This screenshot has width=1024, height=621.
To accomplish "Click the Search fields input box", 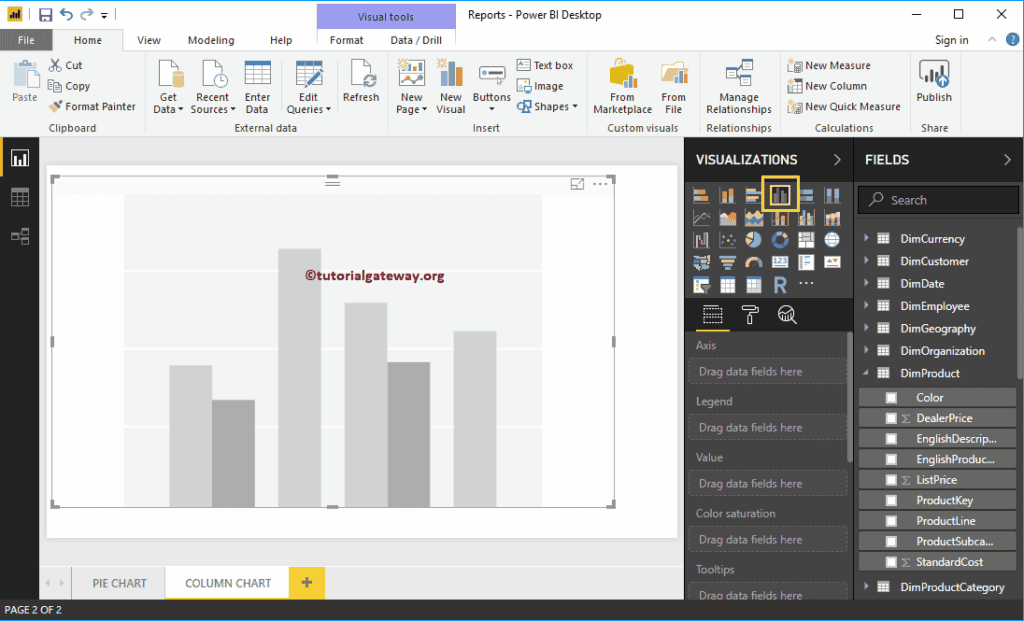I will (x=940, y=199).
